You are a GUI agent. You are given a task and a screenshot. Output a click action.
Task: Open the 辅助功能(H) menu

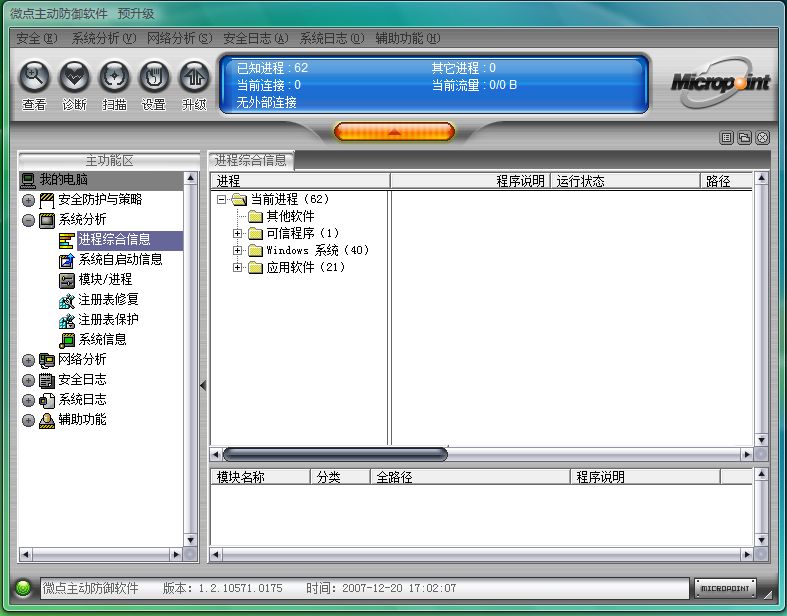[408, 38]
